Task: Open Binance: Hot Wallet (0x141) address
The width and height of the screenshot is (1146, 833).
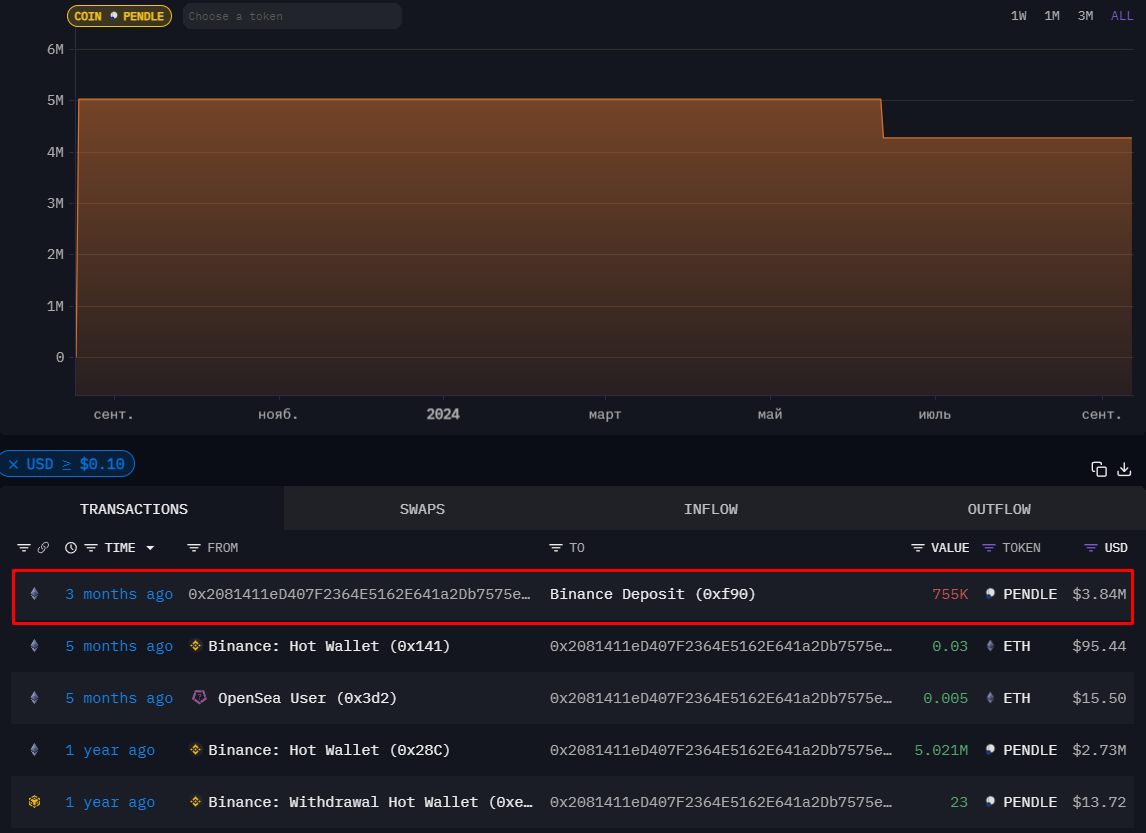Action: (329, 646)
